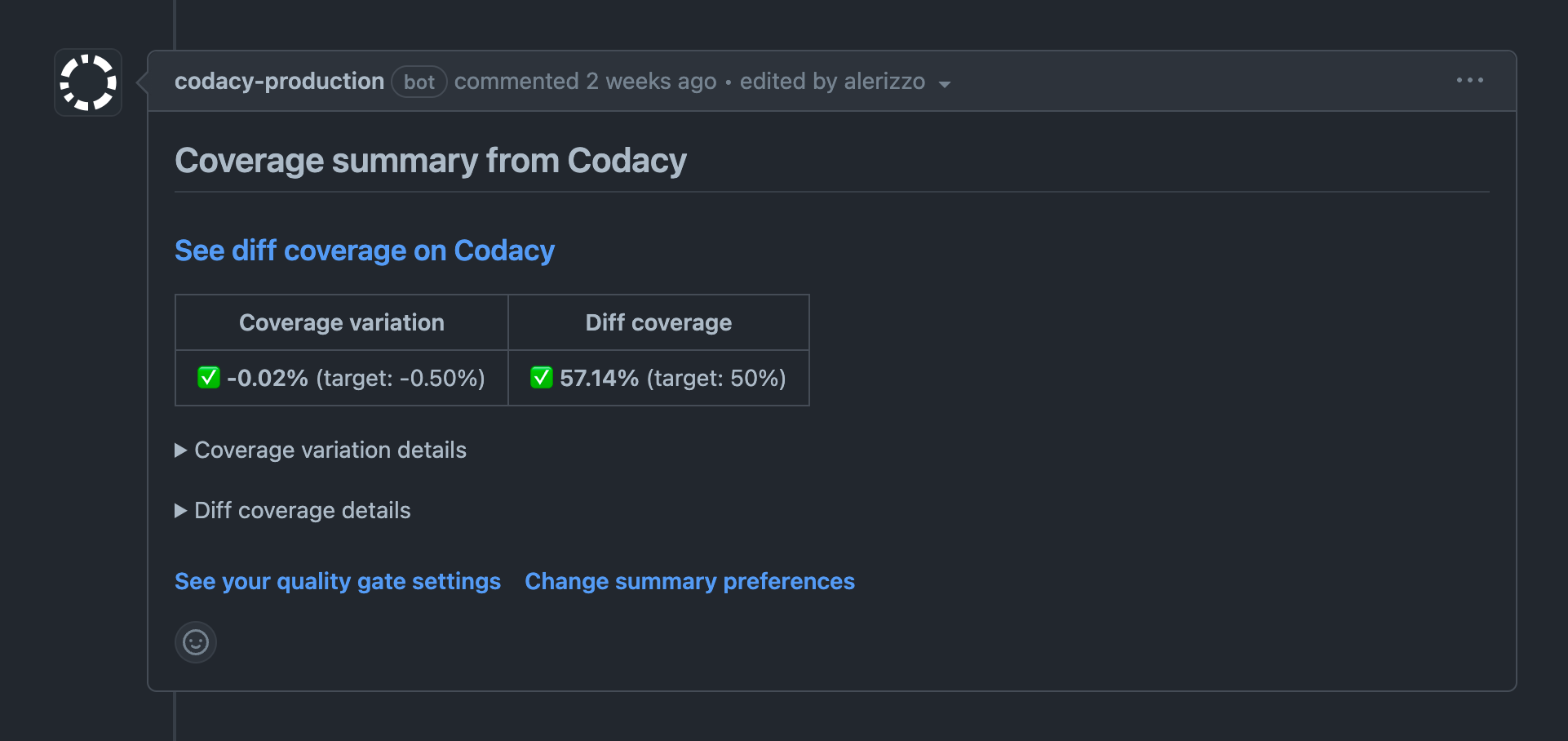Screen dimensions: 1568x741
Task: Click the green check beside coverage variation
Action: [210, 377]
